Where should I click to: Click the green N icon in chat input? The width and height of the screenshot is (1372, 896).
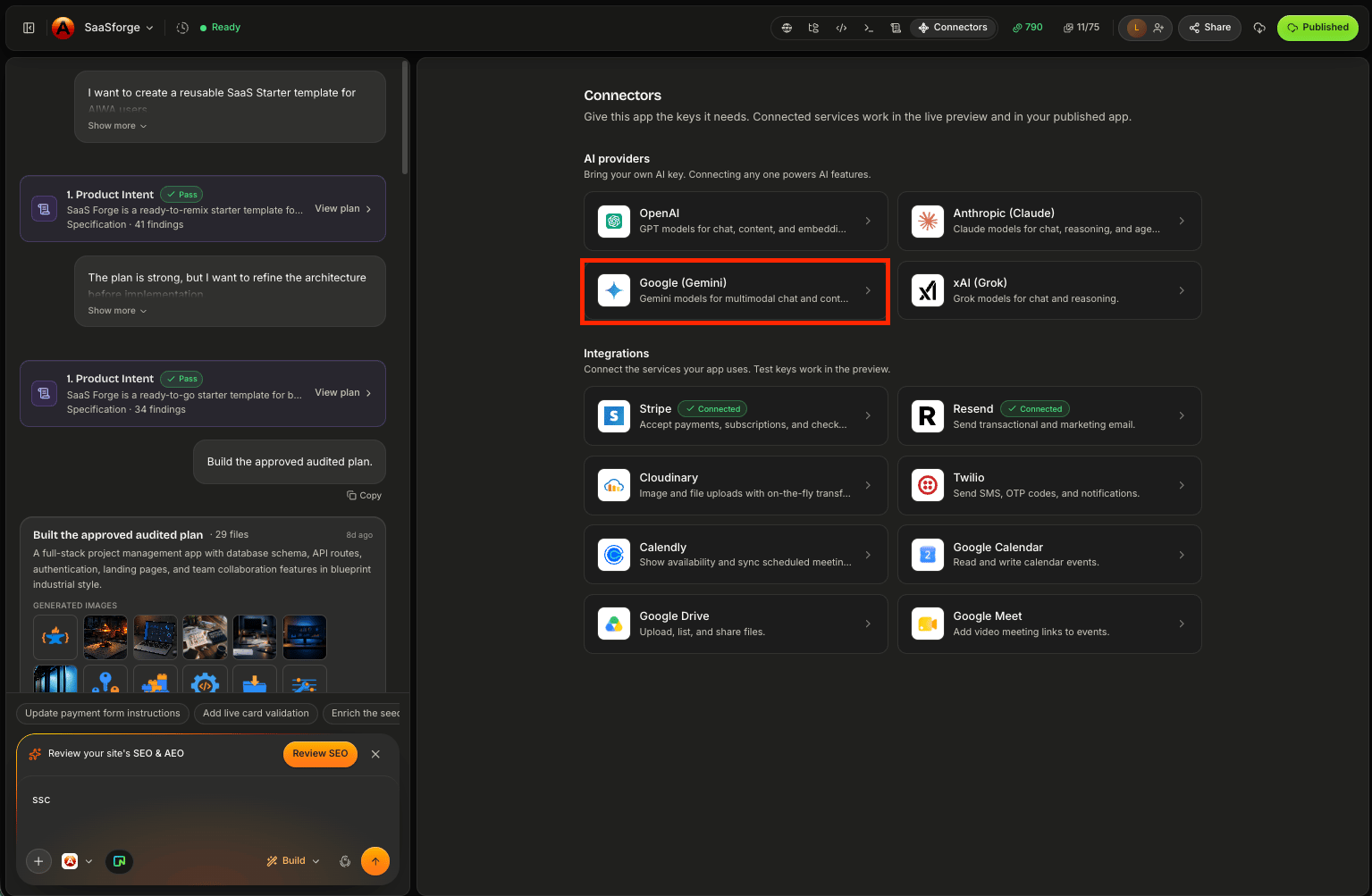pyautogui.click(x=119, y=861)
